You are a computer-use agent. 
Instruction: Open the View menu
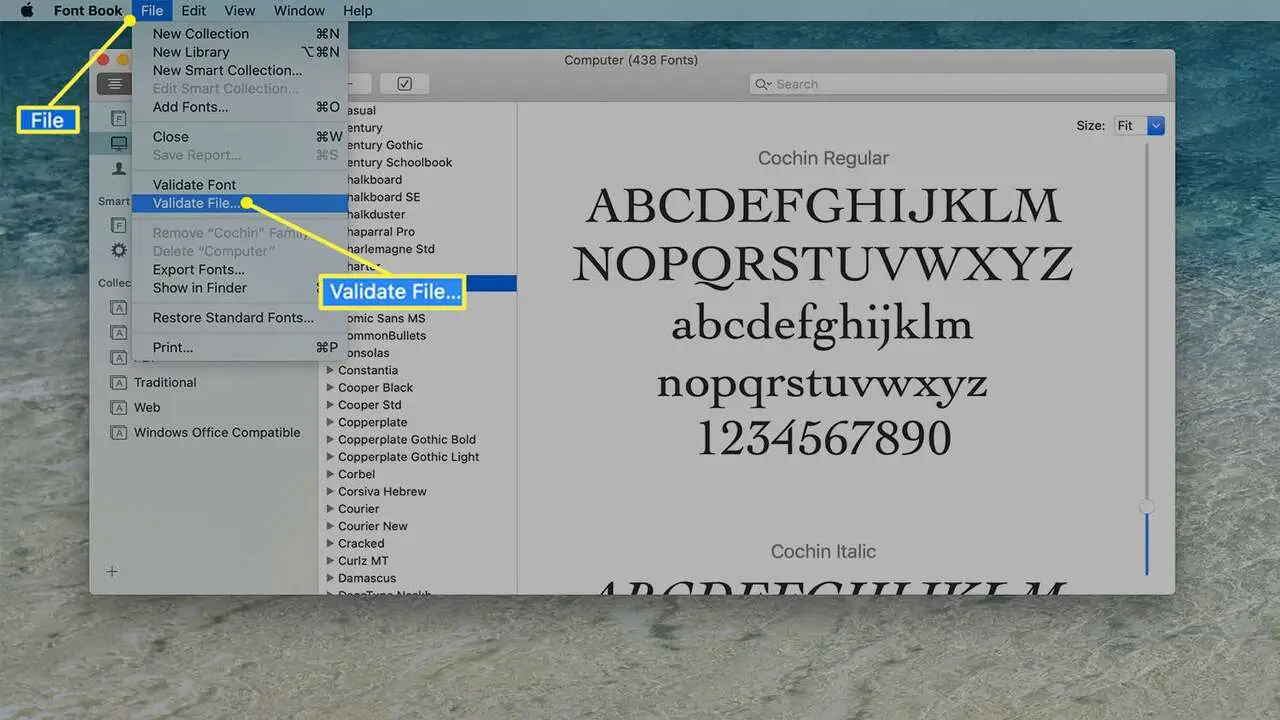pos(239,11)
